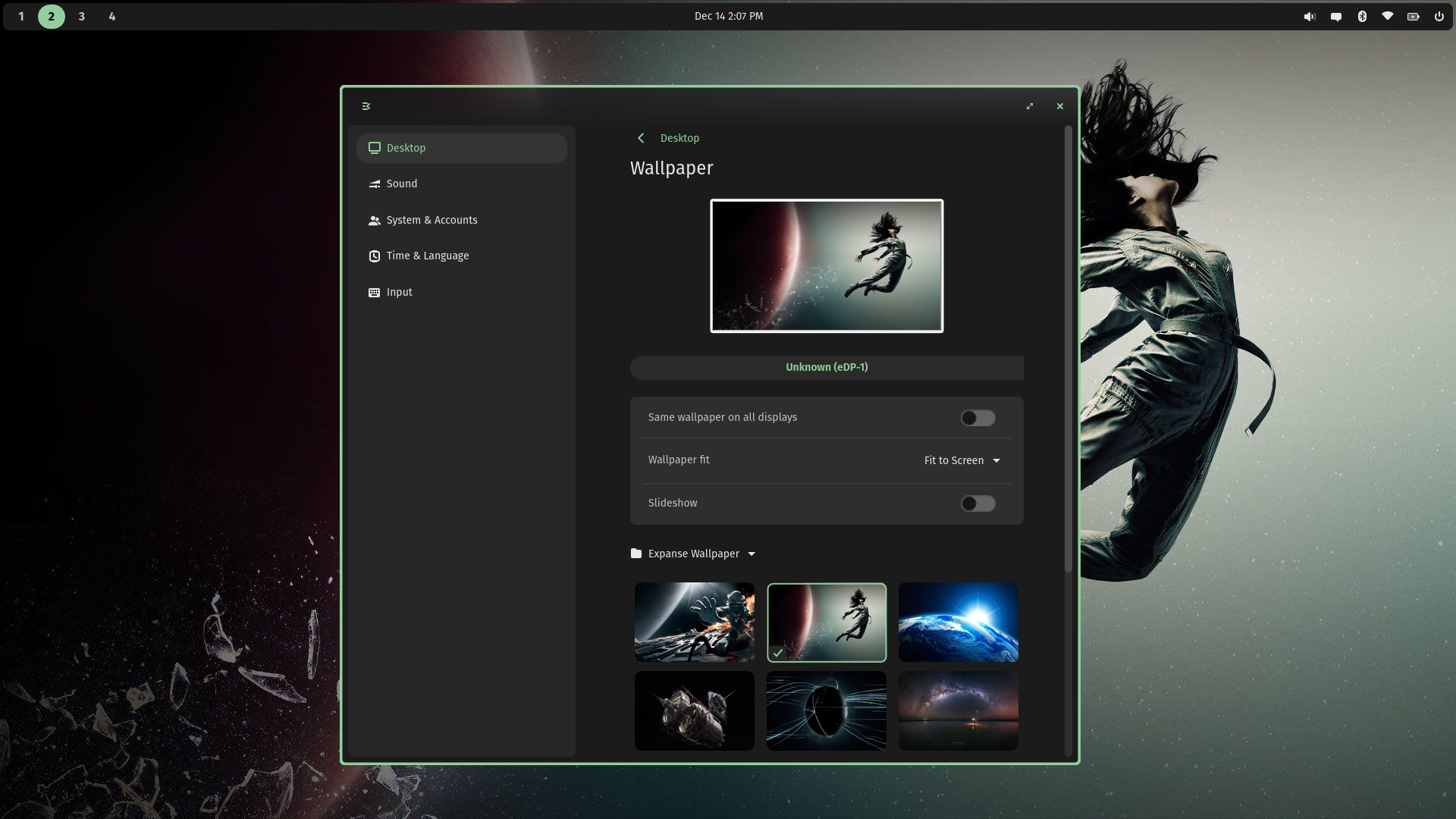
Task: Open the volume icon in top panel
Action: pos(1310,16)
